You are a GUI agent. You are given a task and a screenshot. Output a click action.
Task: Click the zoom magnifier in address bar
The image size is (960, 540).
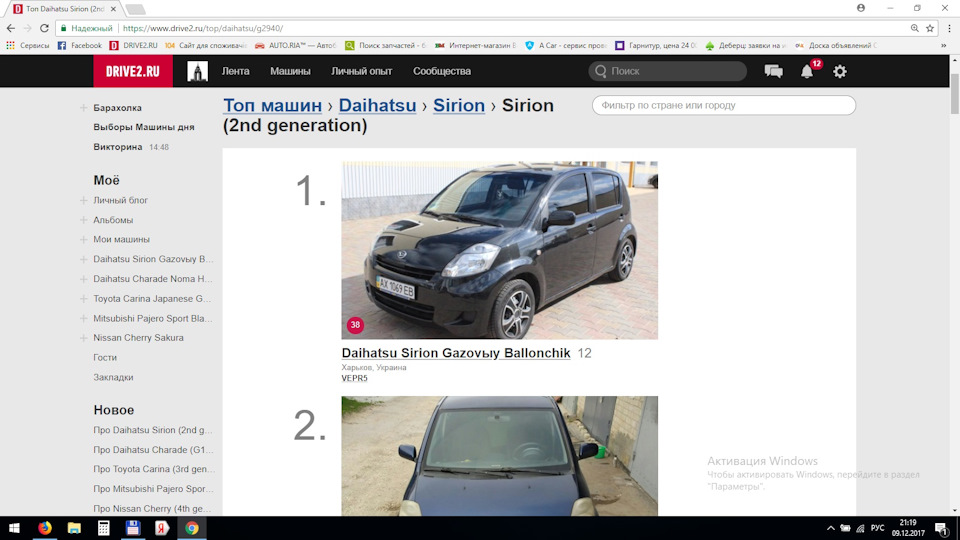pos(915,28)
